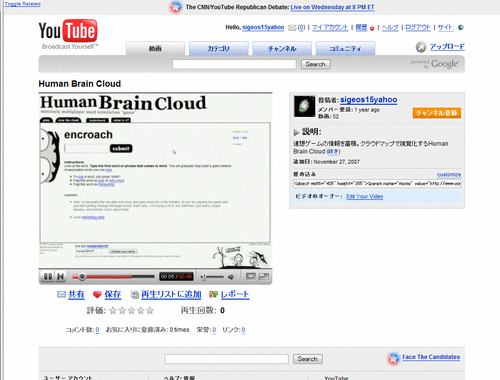500x380 pixels.
Task: Click the リンク count 0 link
Action: [243, 330]
